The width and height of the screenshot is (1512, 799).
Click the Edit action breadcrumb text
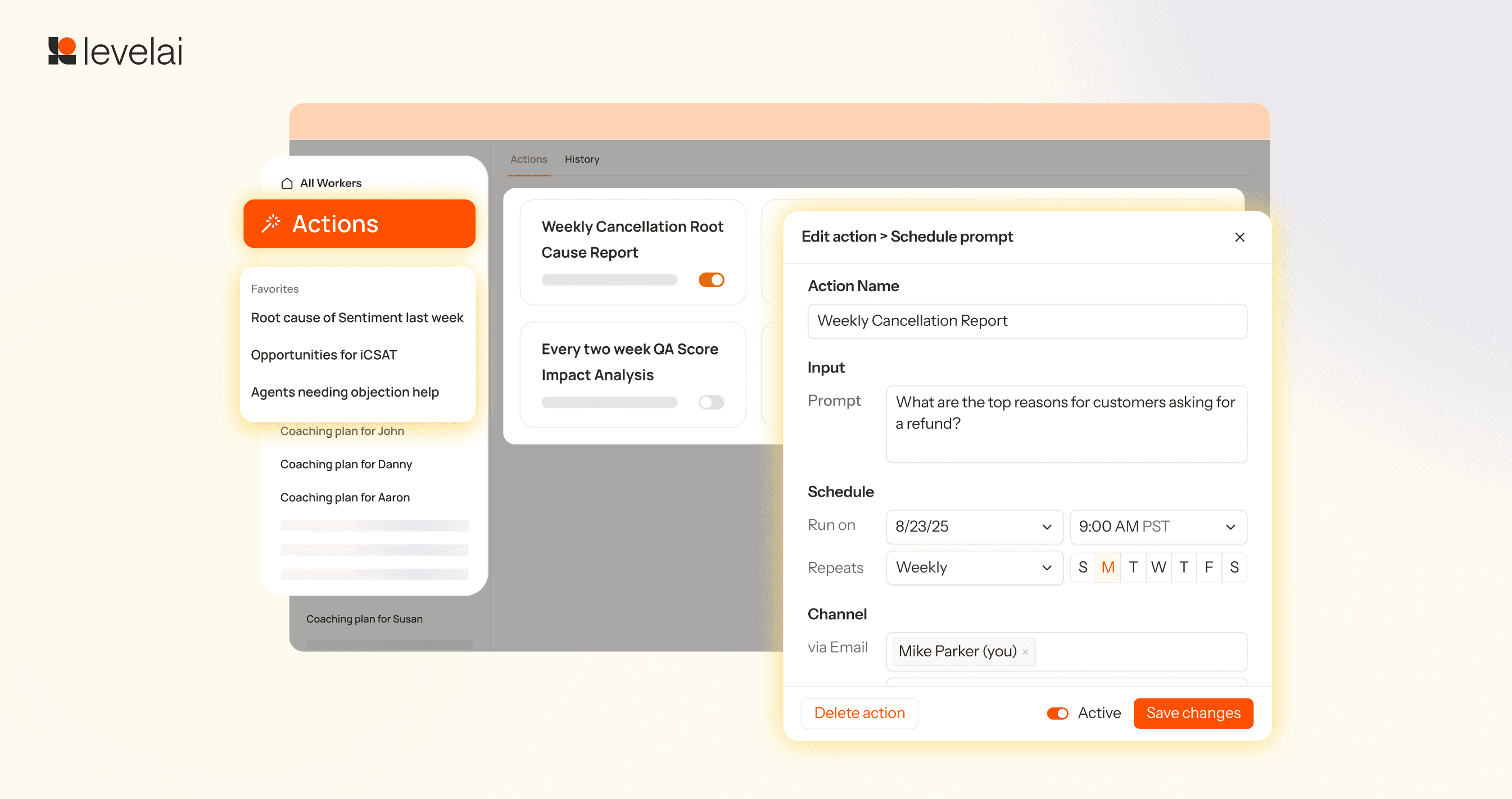pos(838,237)
